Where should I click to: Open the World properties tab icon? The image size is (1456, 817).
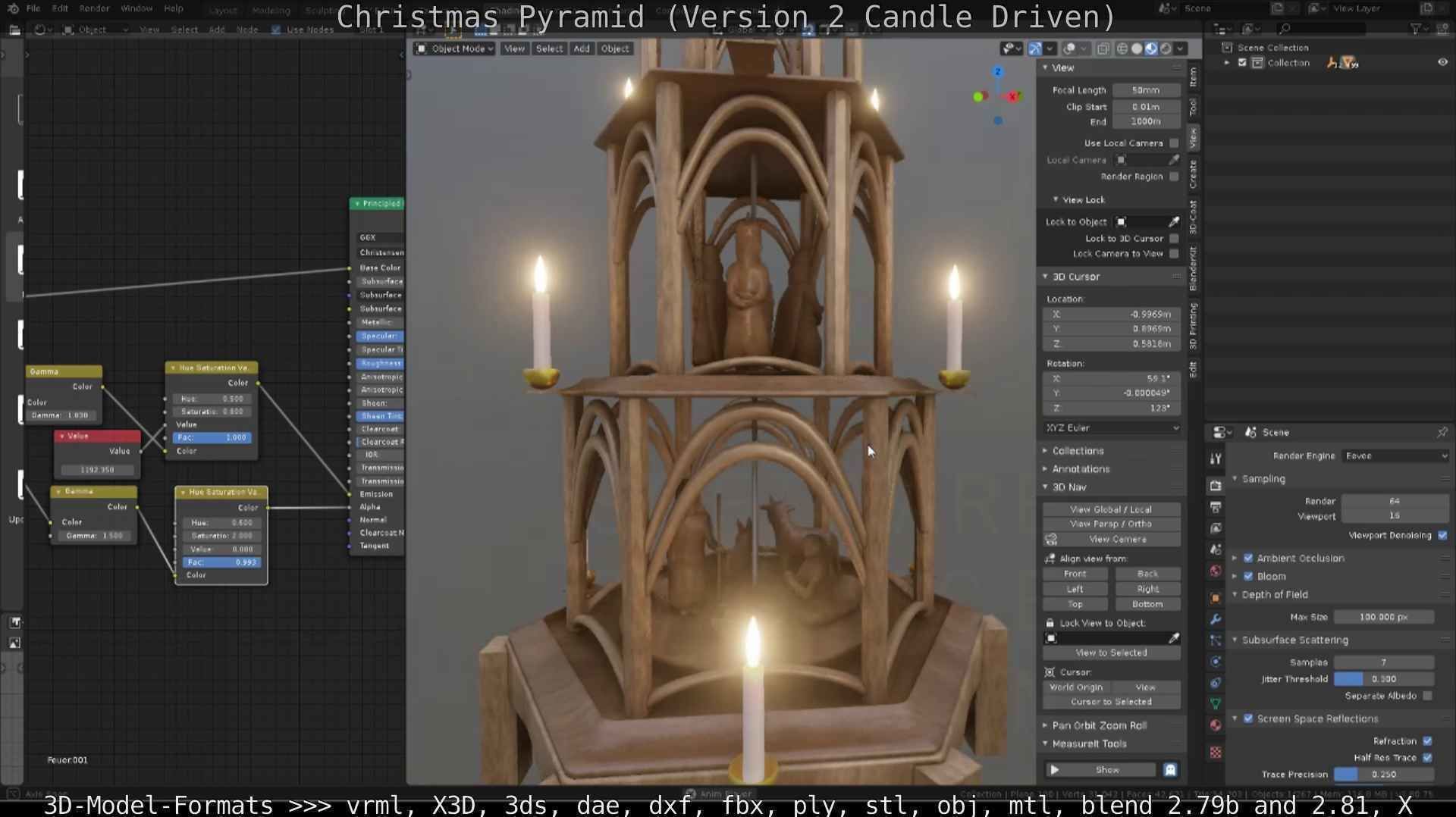pyautogui.click(x=1216, y=571)
